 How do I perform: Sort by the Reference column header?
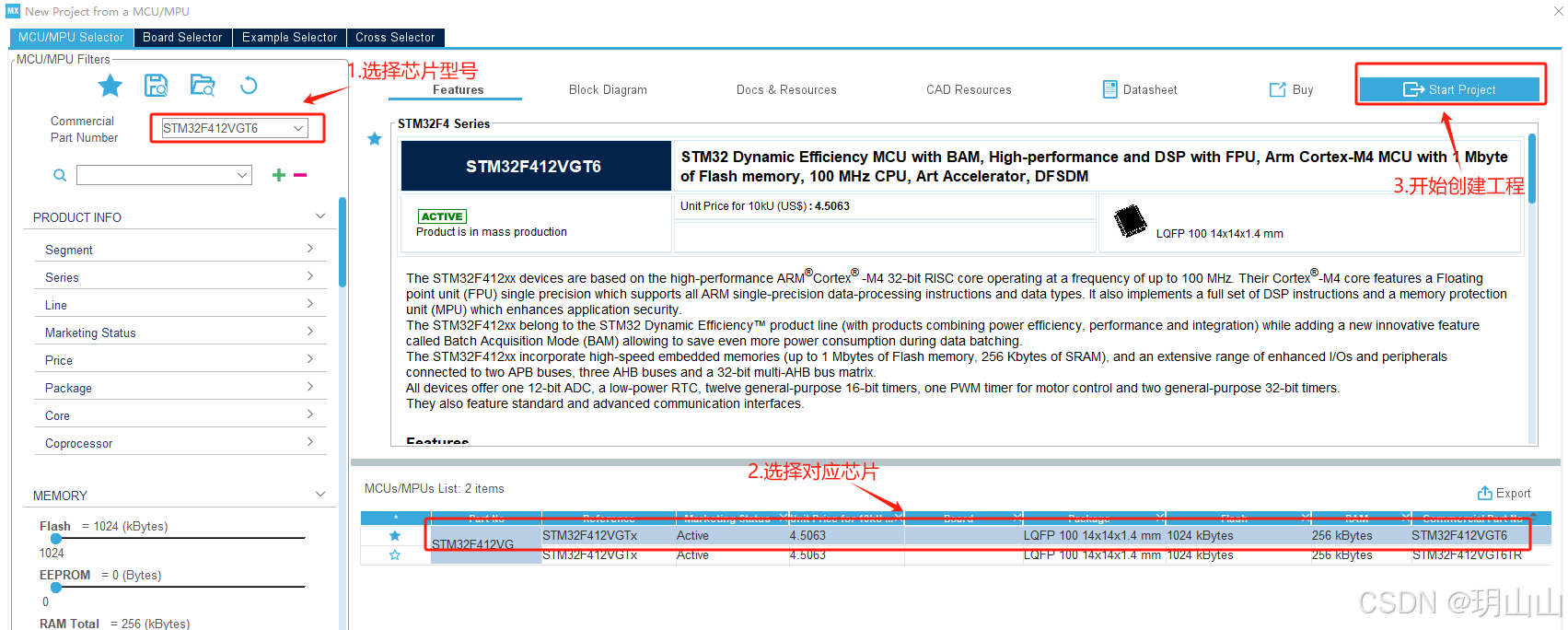[x=609, y=519]
